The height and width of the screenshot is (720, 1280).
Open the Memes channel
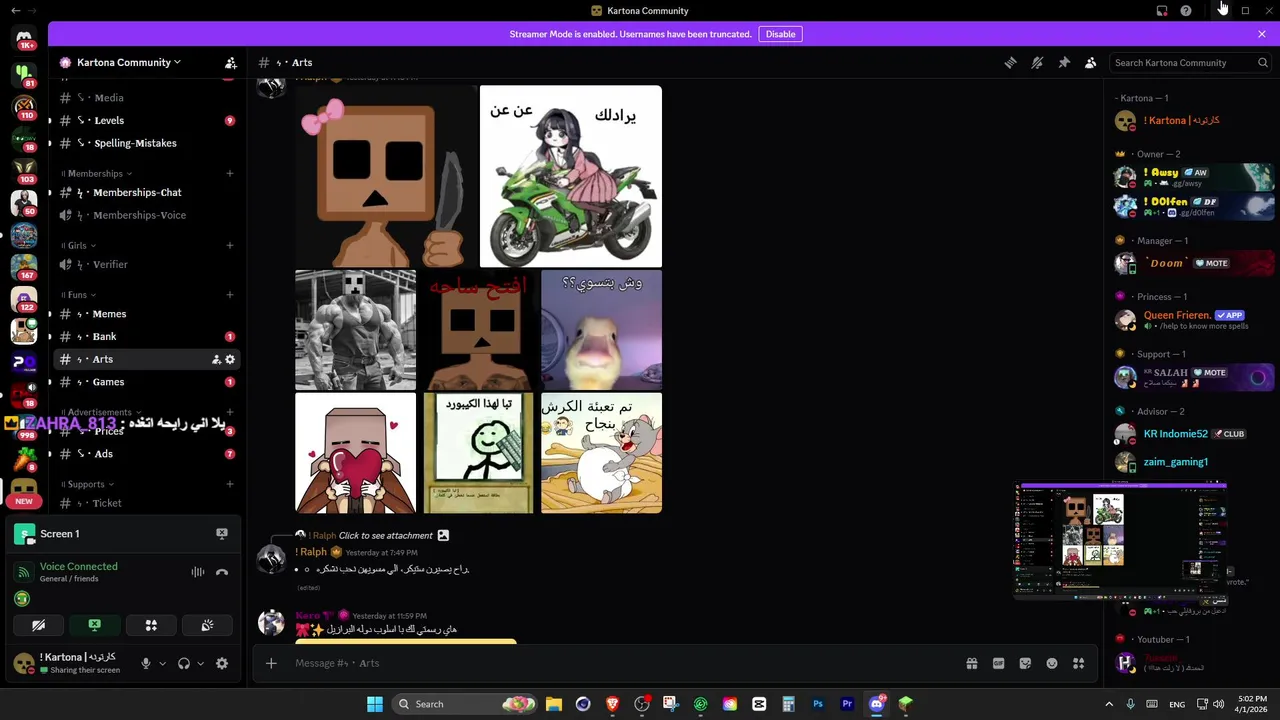(145, 314)
